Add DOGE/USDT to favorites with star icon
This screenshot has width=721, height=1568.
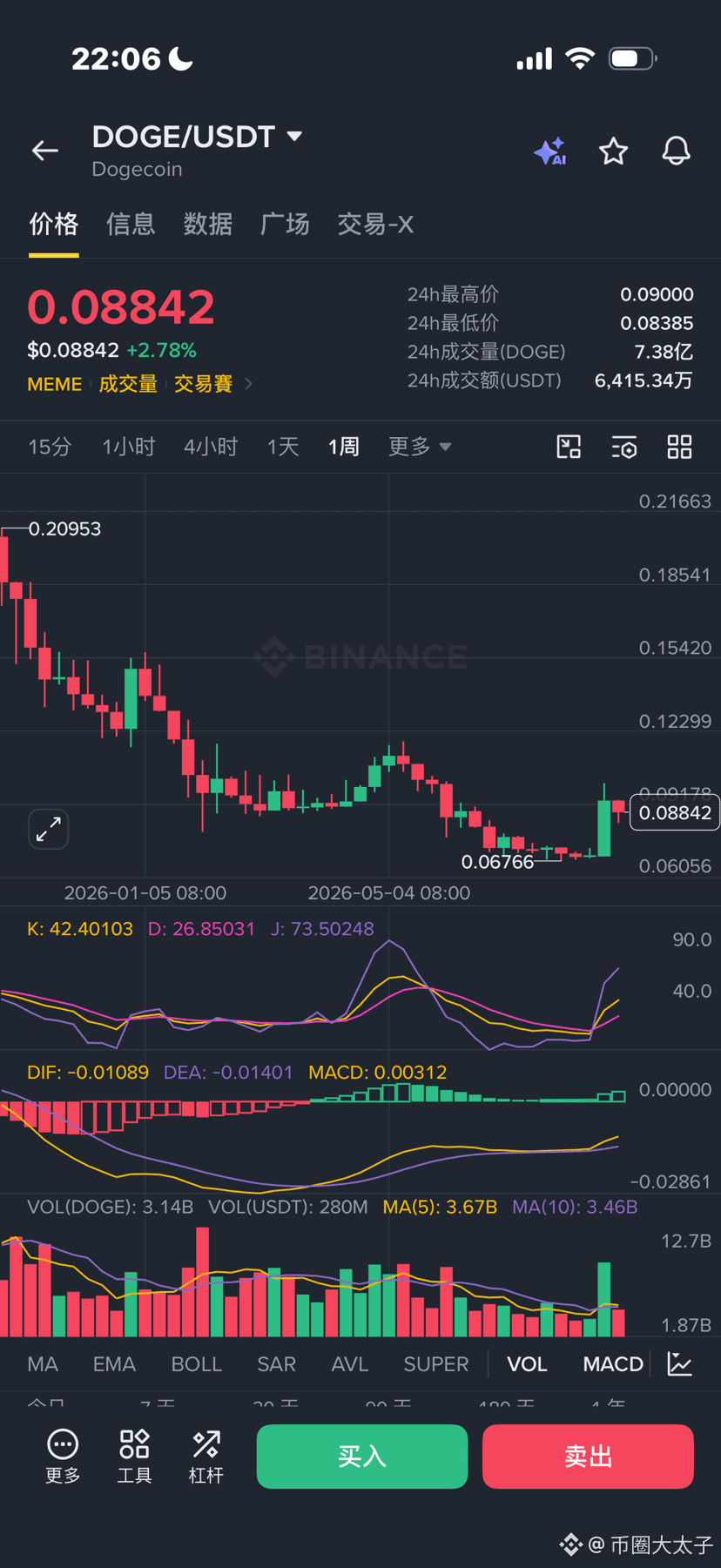[x=614, y=151]
